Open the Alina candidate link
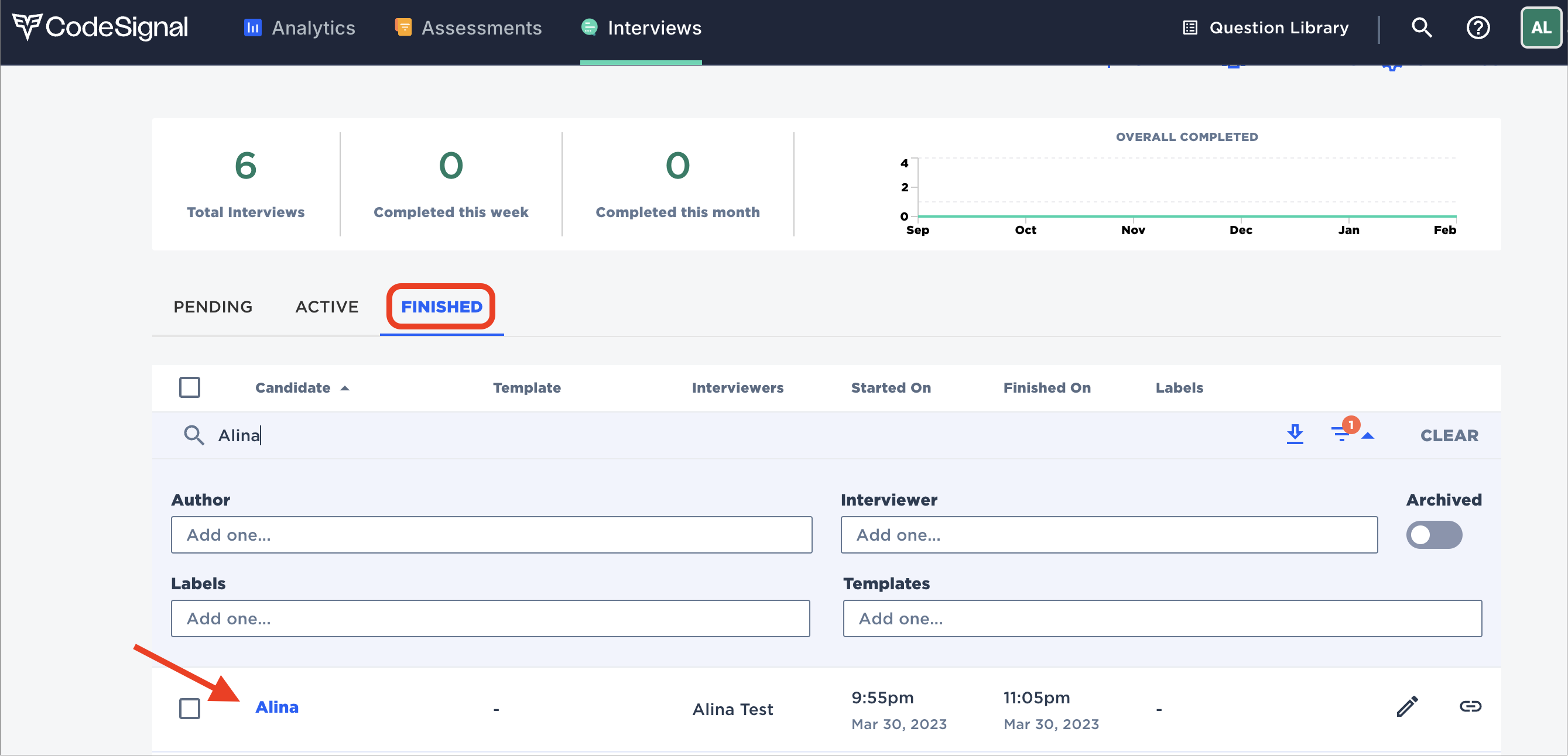The image size is (1568, 756). 276,707
